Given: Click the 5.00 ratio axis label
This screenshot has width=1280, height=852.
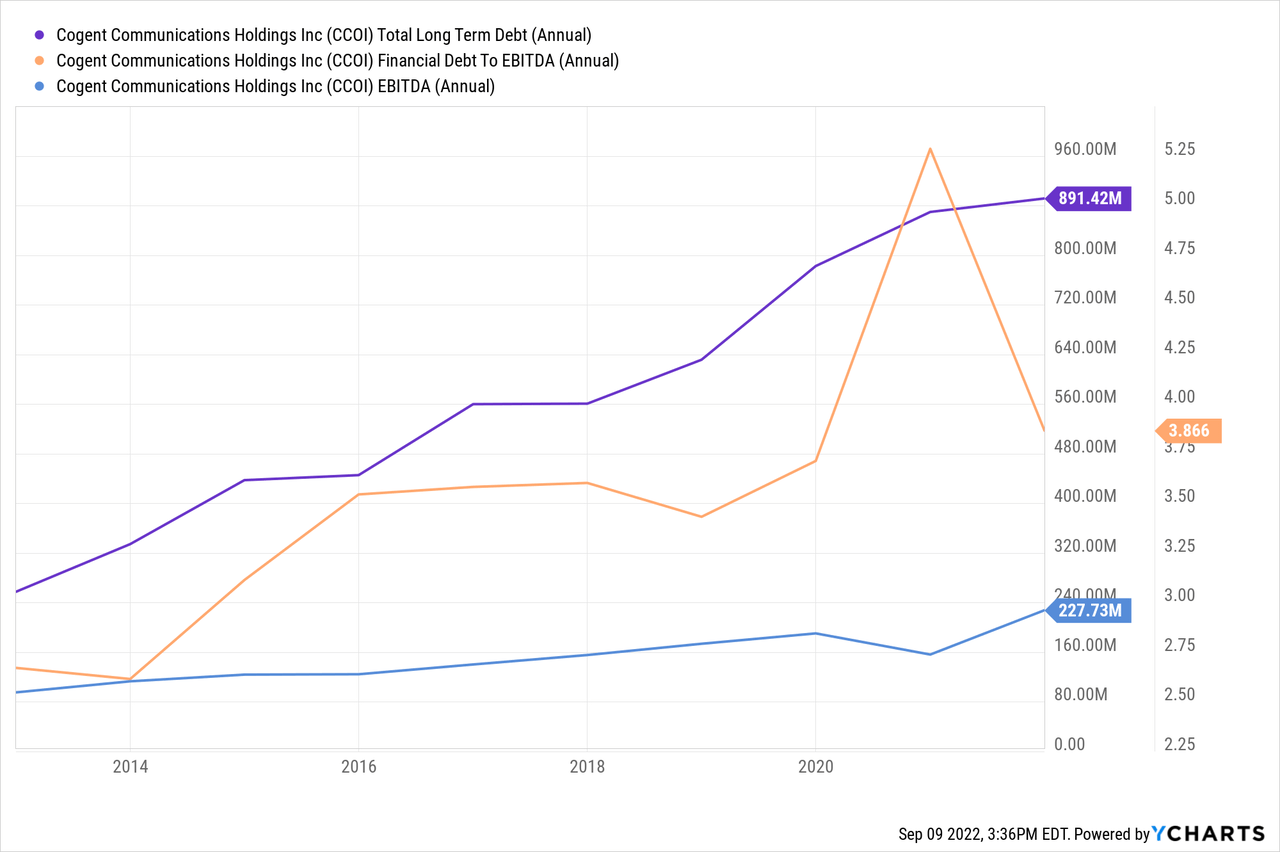Looking at the screenshot, I should tap(1181, 198).
